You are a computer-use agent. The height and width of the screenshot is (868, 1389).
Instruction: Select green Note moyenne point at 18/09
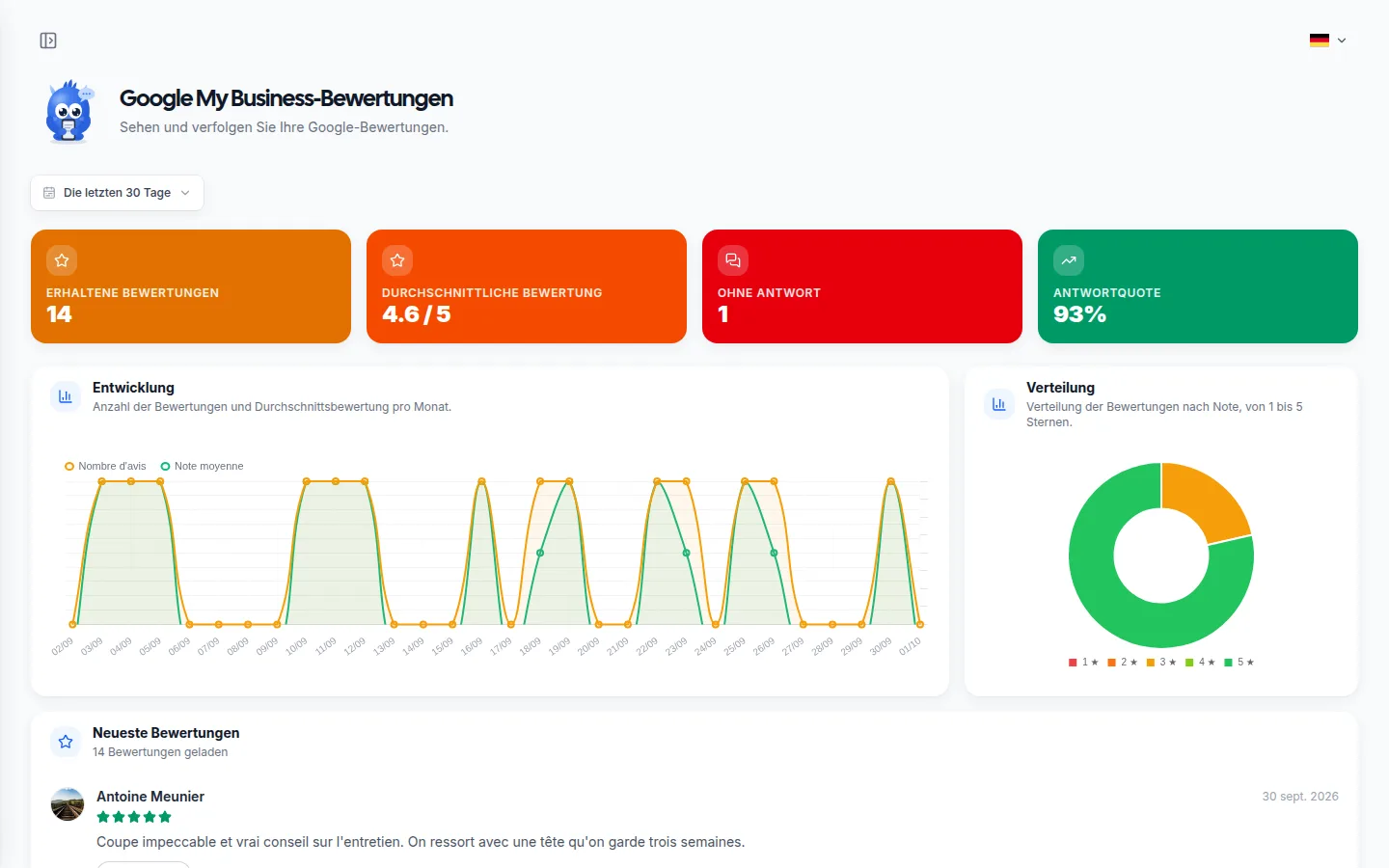(x=540, y=553)
